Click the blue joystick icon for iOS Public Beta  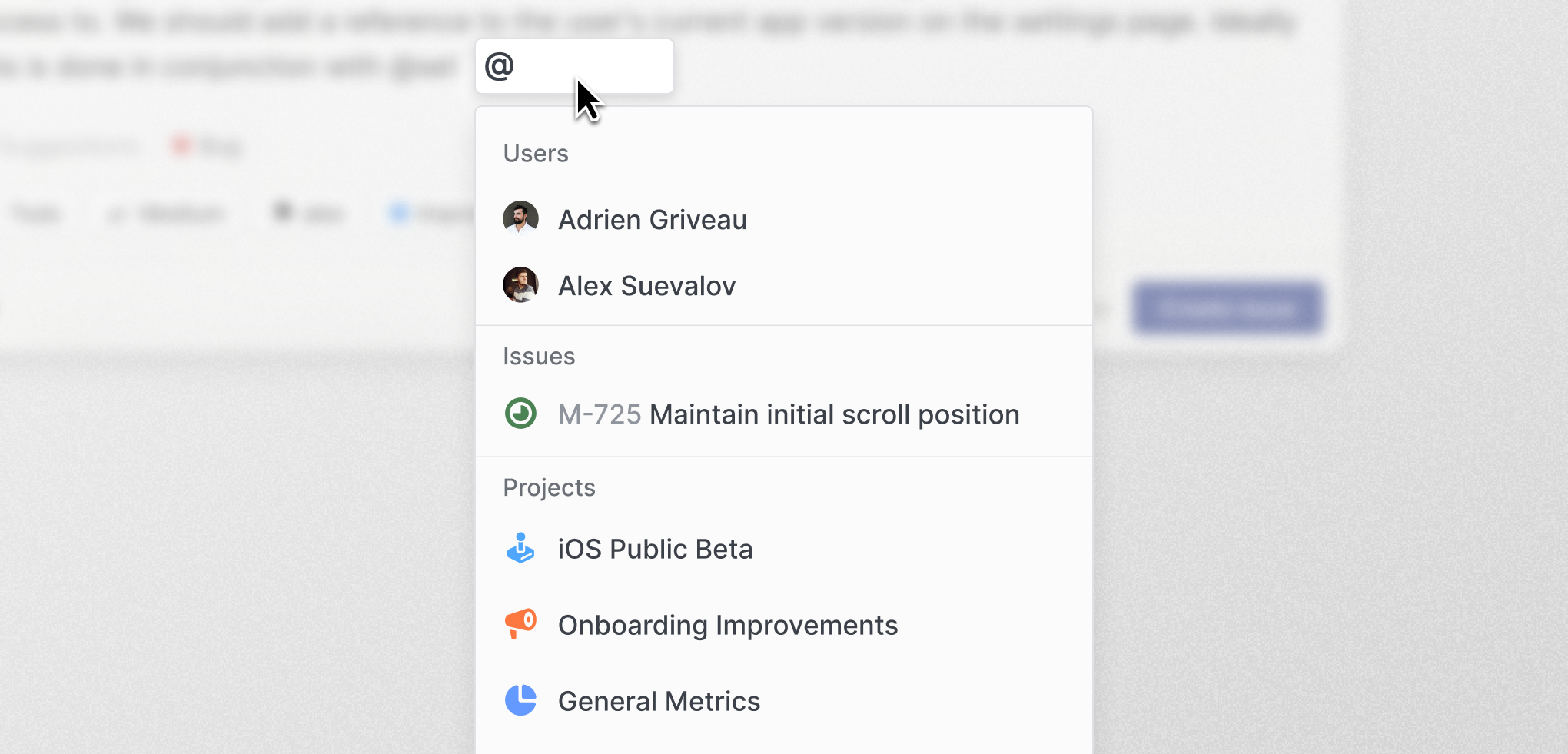[520, 548]
